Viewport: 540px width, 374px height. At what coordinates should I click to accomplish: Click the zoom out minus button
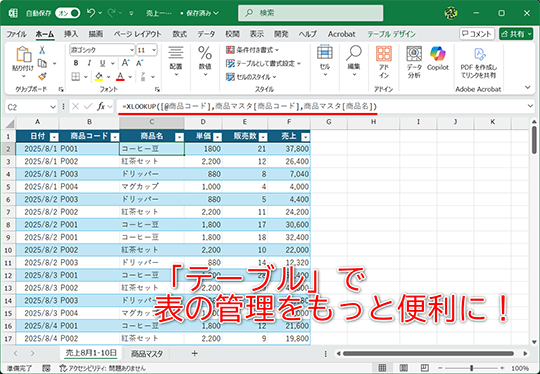(440, 368)
